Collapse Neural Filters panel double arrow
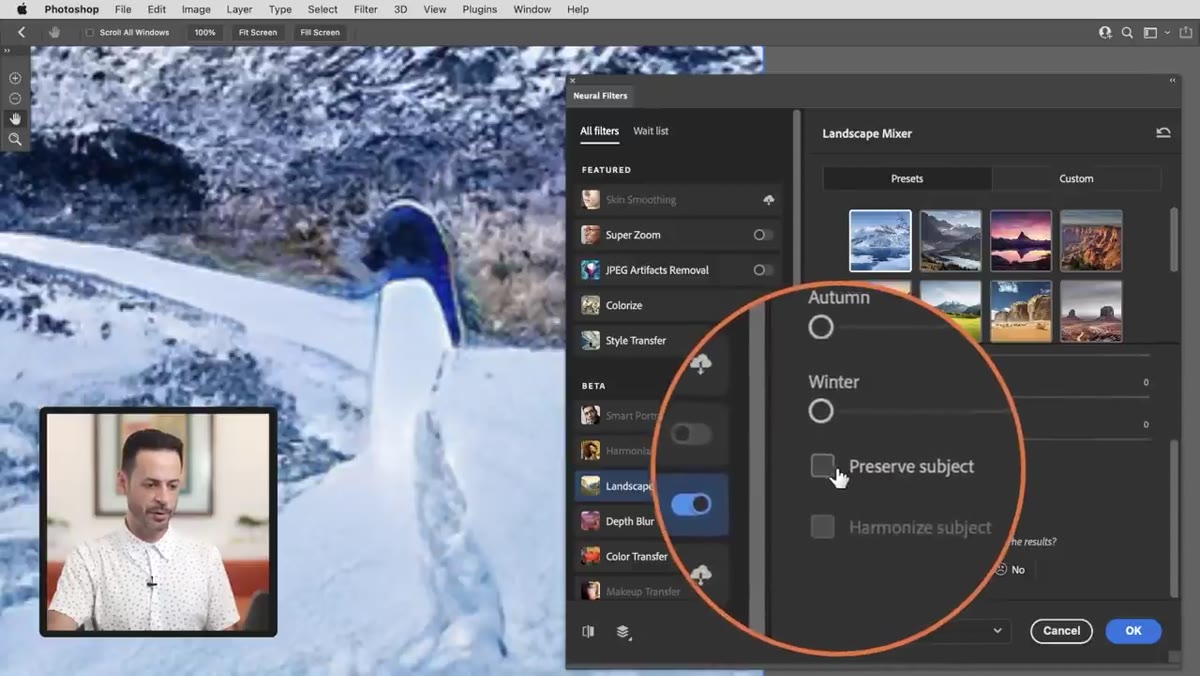Viewport: 1200px width, 676px height. 1173,80
